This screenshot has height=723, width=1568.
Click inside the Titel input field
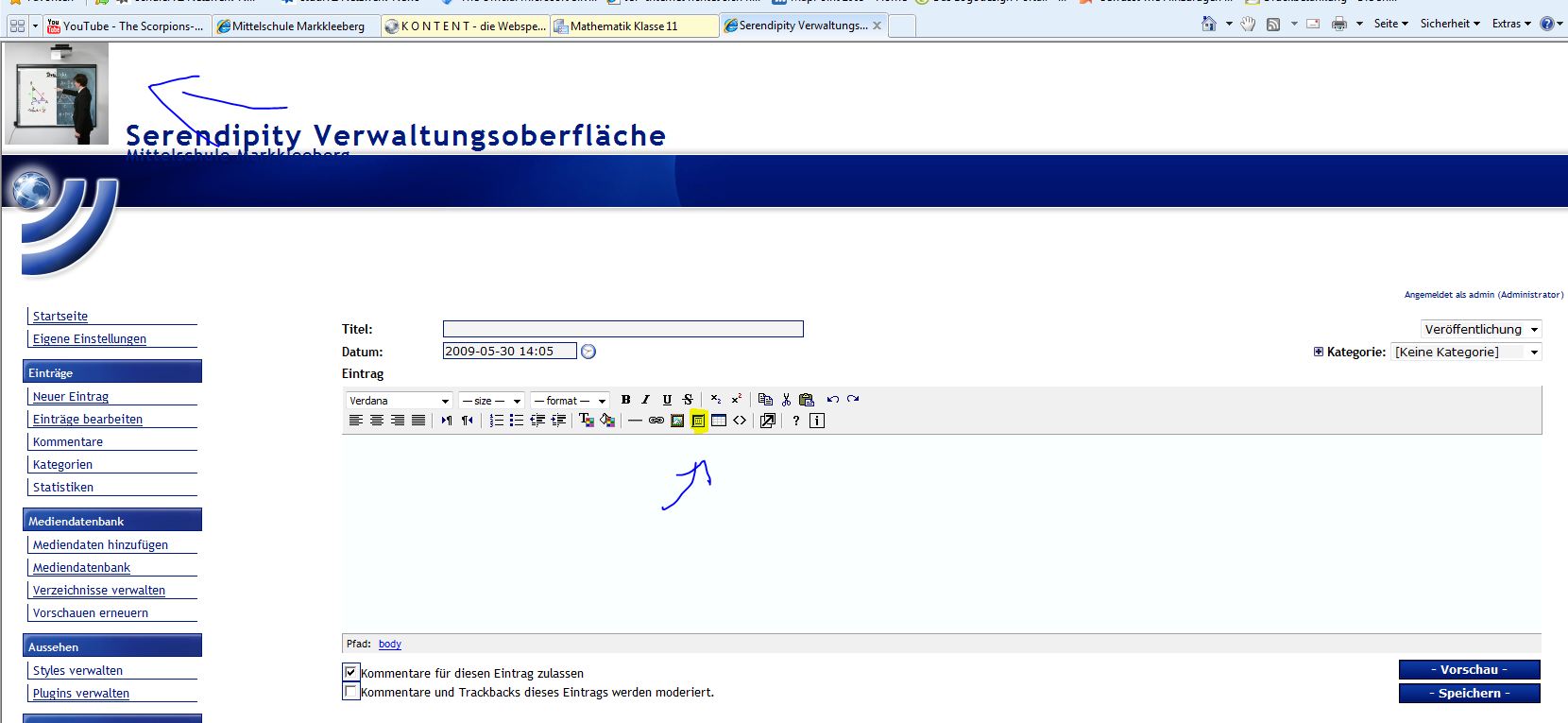pos(623,329)
